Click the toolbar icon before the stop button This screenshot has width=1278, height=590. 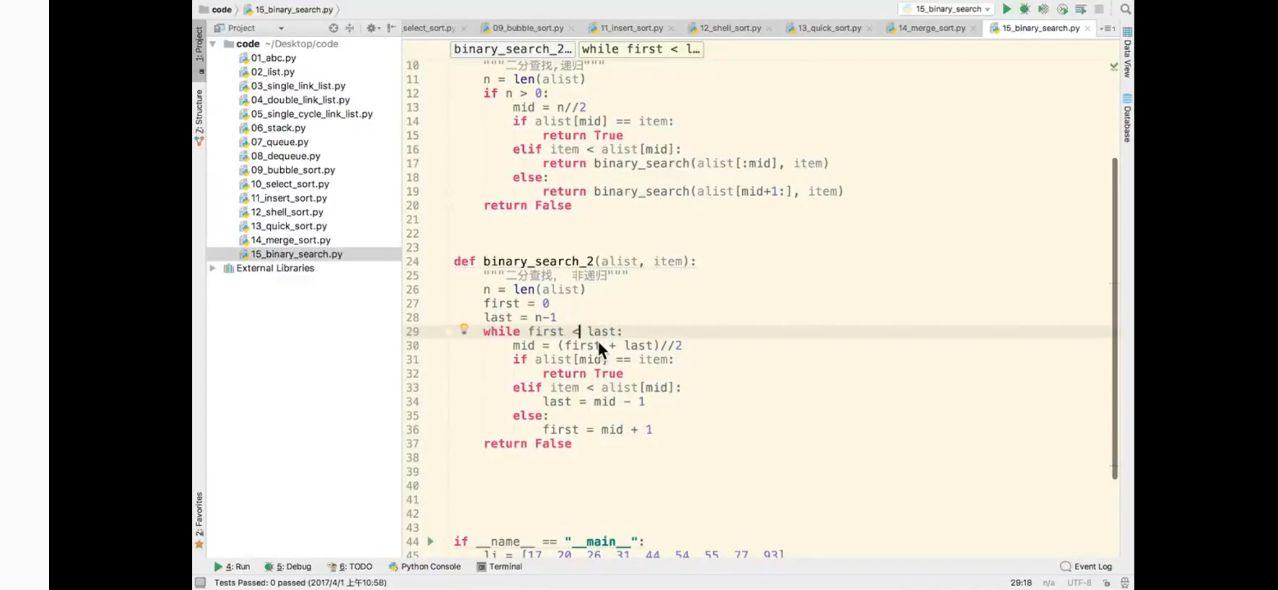tap(1081, 9)
